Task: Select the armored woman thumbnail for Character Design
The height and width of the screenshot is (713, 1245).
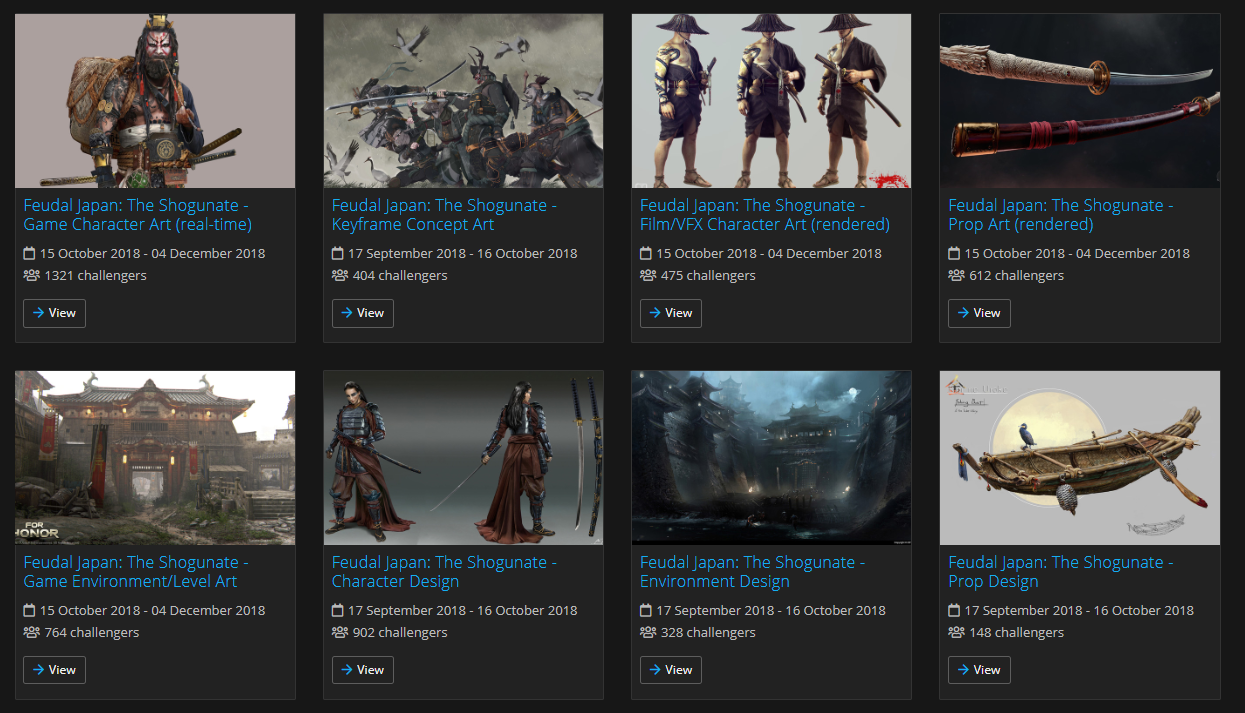Action: pyautogui.click(x=463, y=458)
